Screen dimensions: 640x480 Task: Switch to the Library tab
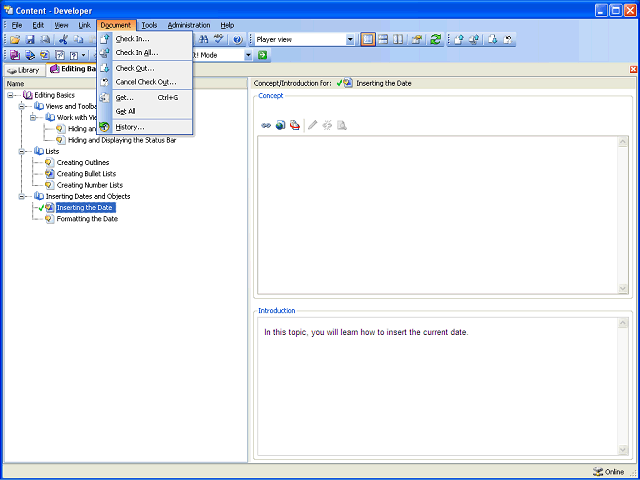click(x=24, y=70)
